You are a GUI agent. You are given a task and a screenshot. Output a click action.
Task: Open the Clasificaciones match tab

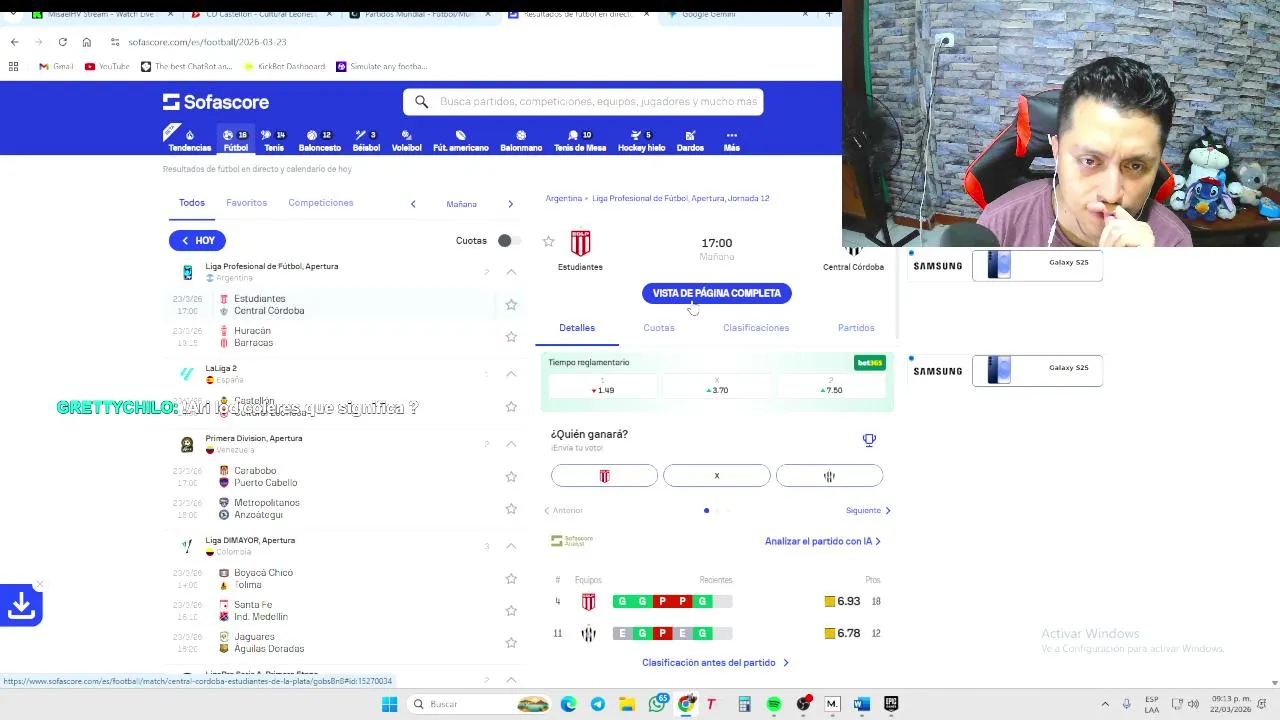coord(756,328)
